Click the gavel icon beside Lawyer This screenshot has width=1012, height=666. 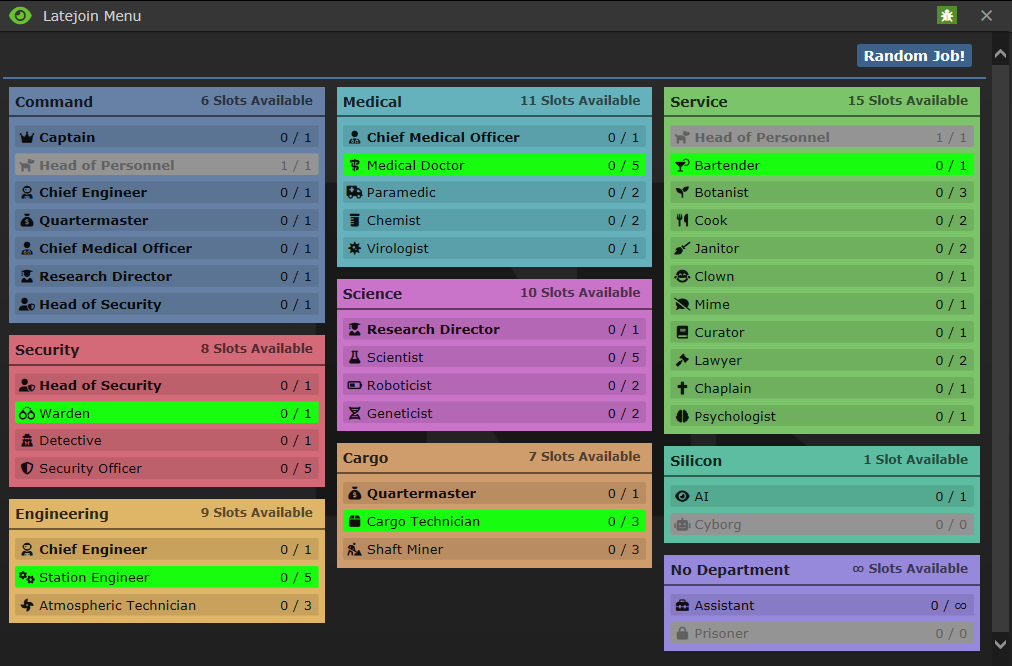pyautogui.click(x=682, y=361)
